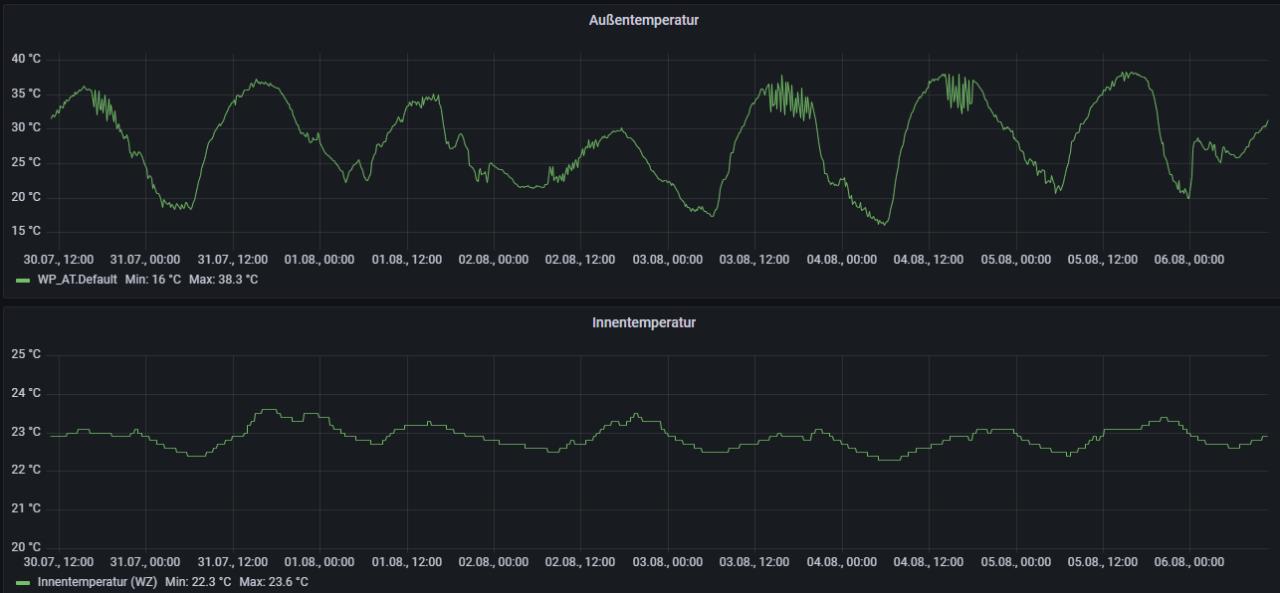Click the 'Min: 22.3 °C' legend value
Image resolution: width=1280 pixels, height=593 pixels.
198,582
